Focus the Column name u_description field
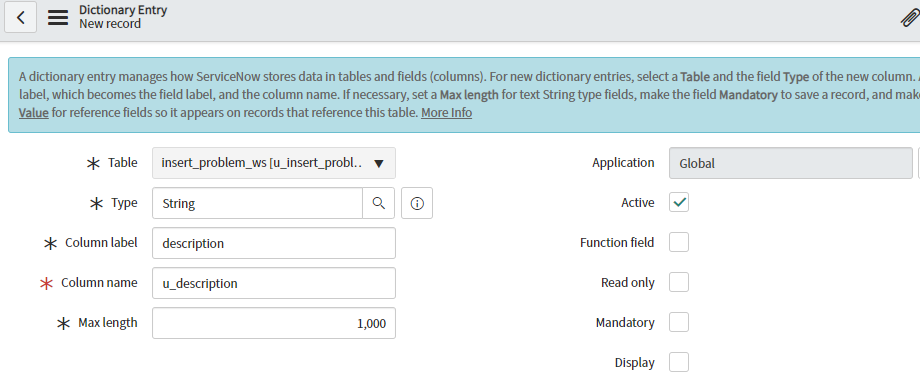 pyautogui.click(x=274, y=283)
